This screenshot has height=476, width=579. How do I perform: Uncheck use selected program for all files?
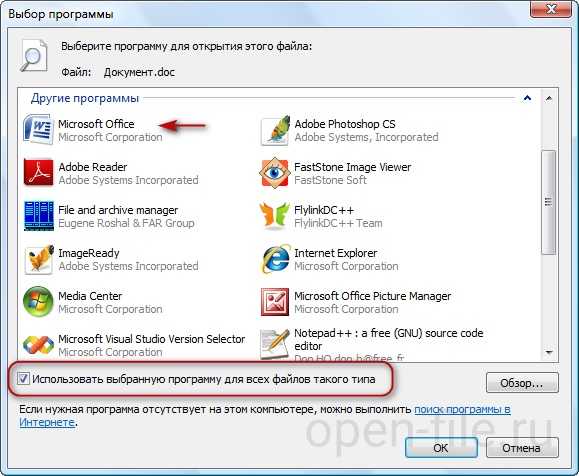[x=23, y=379]
